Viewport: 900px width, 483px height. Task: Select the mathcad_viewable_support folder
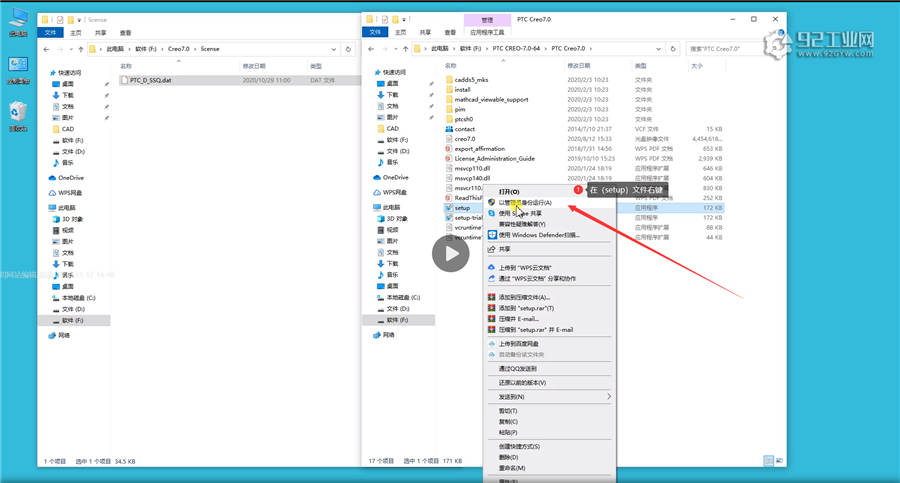click(x=491, y=99)
